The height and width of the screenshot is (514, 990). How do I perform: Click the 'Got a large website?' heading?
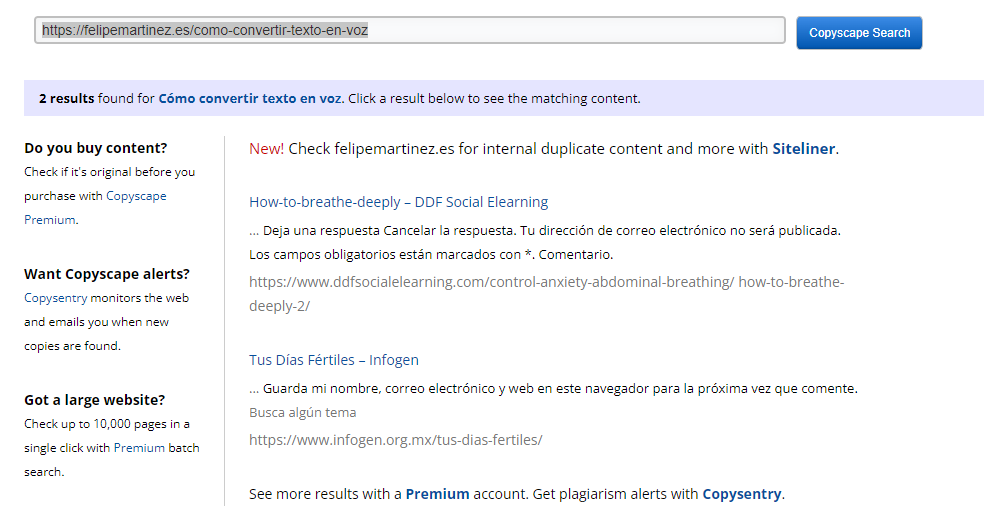(x=94, y=400)
